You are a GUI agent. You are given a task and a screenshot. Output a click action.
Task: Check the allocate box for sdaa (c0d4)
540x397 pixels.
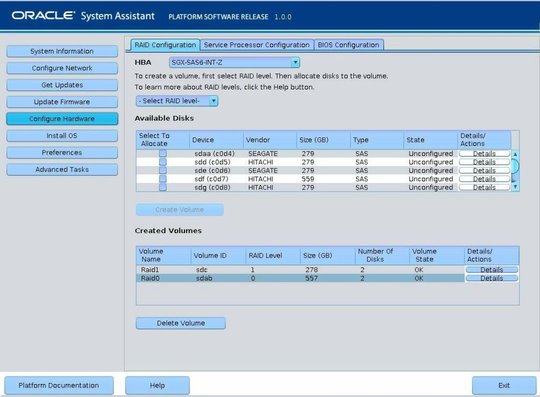point(163,153)
